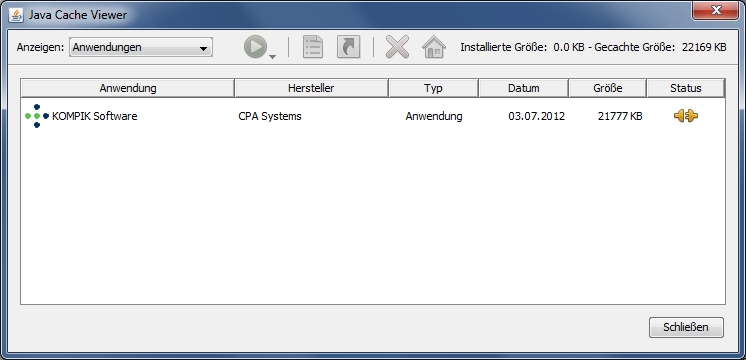Open the application home page house icon
746x360 pixels.
click(x=434, y=47)
